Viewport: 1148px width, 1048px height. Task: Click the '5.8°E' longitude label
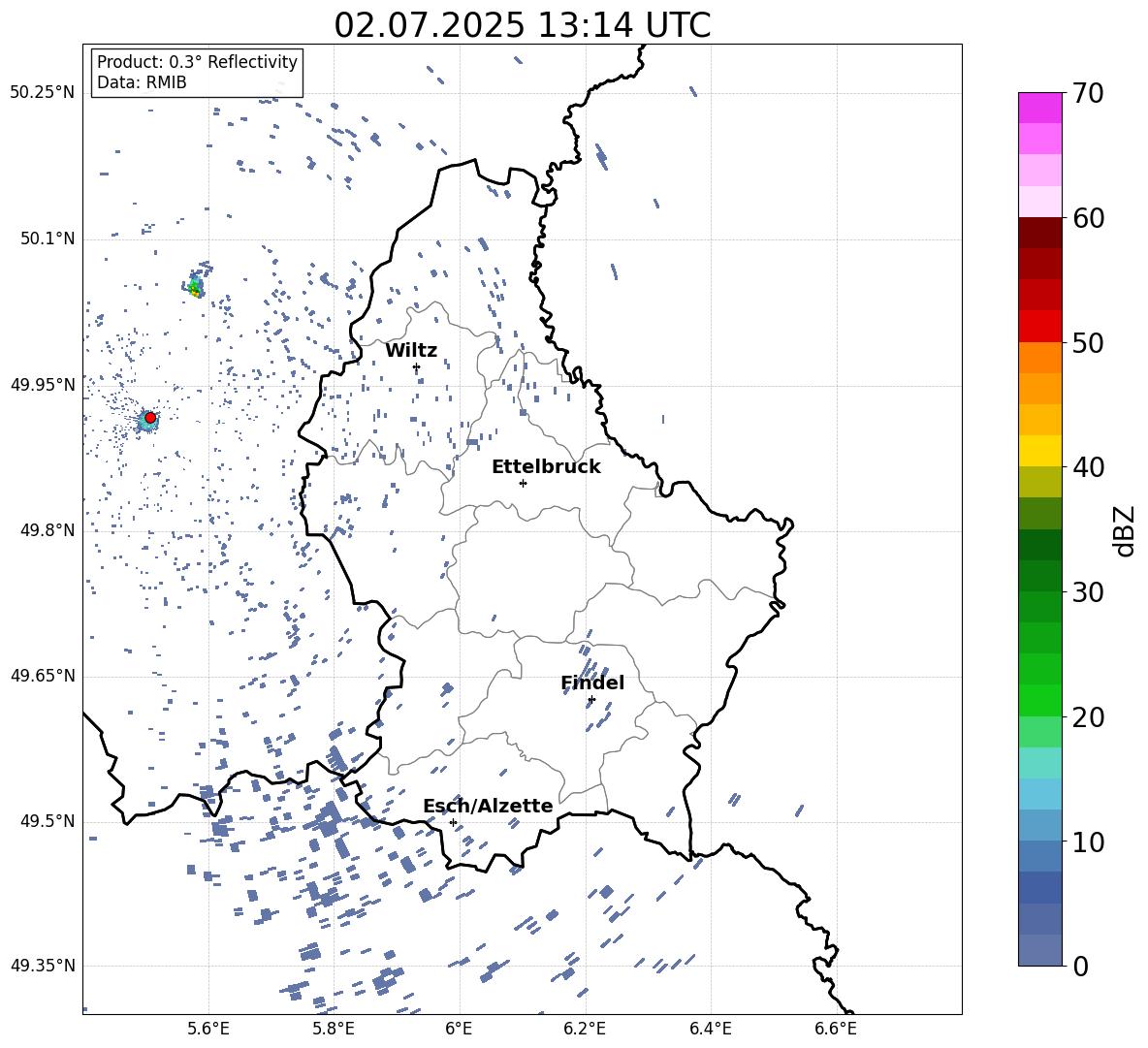334,1029
